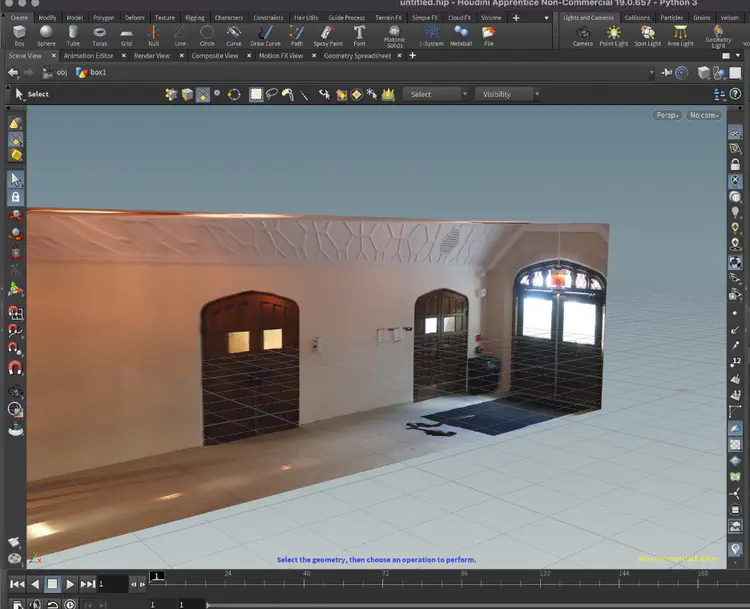Toggle the lock icon in the right toolbar

735,165
